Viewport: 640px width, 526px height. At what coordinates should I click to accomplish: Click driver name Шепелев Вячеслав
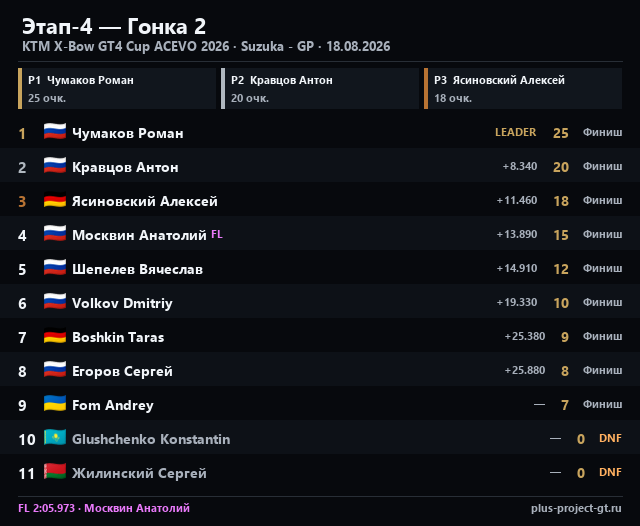[138, 269]
